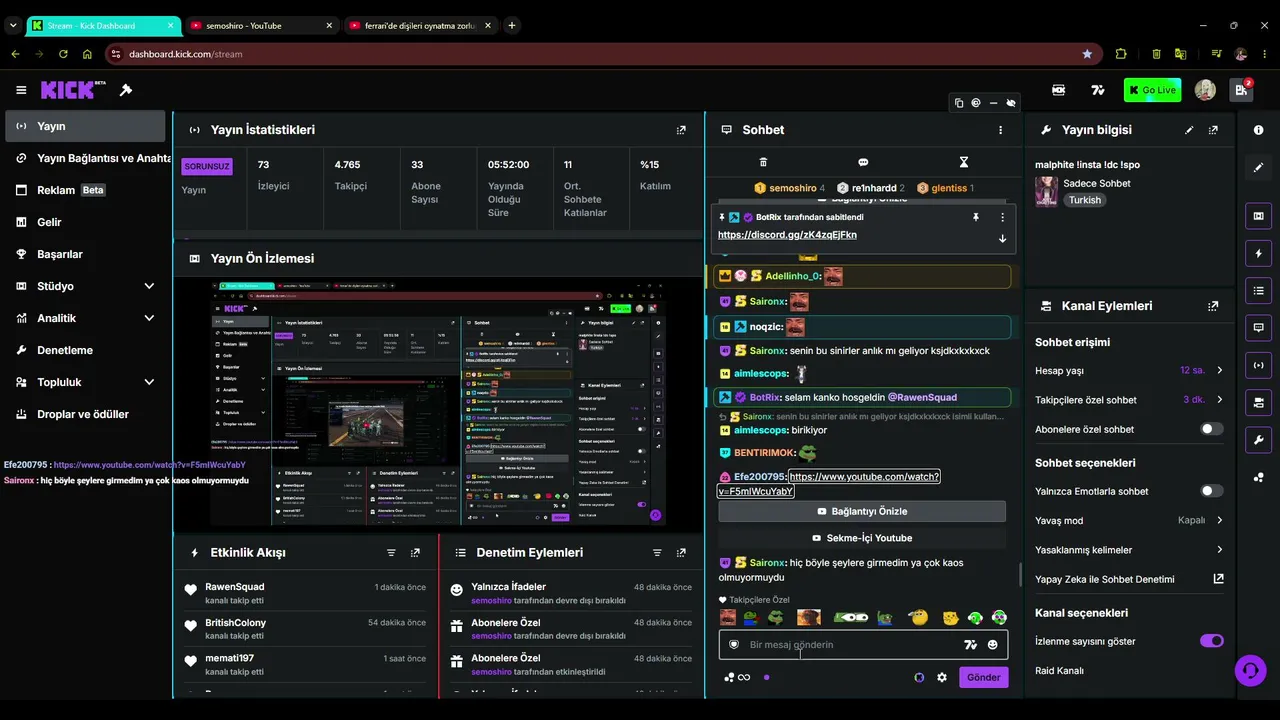Open chat settings gear icon
The width and height of the screenshot is (1280, 720).
click(x=941, y=677)
